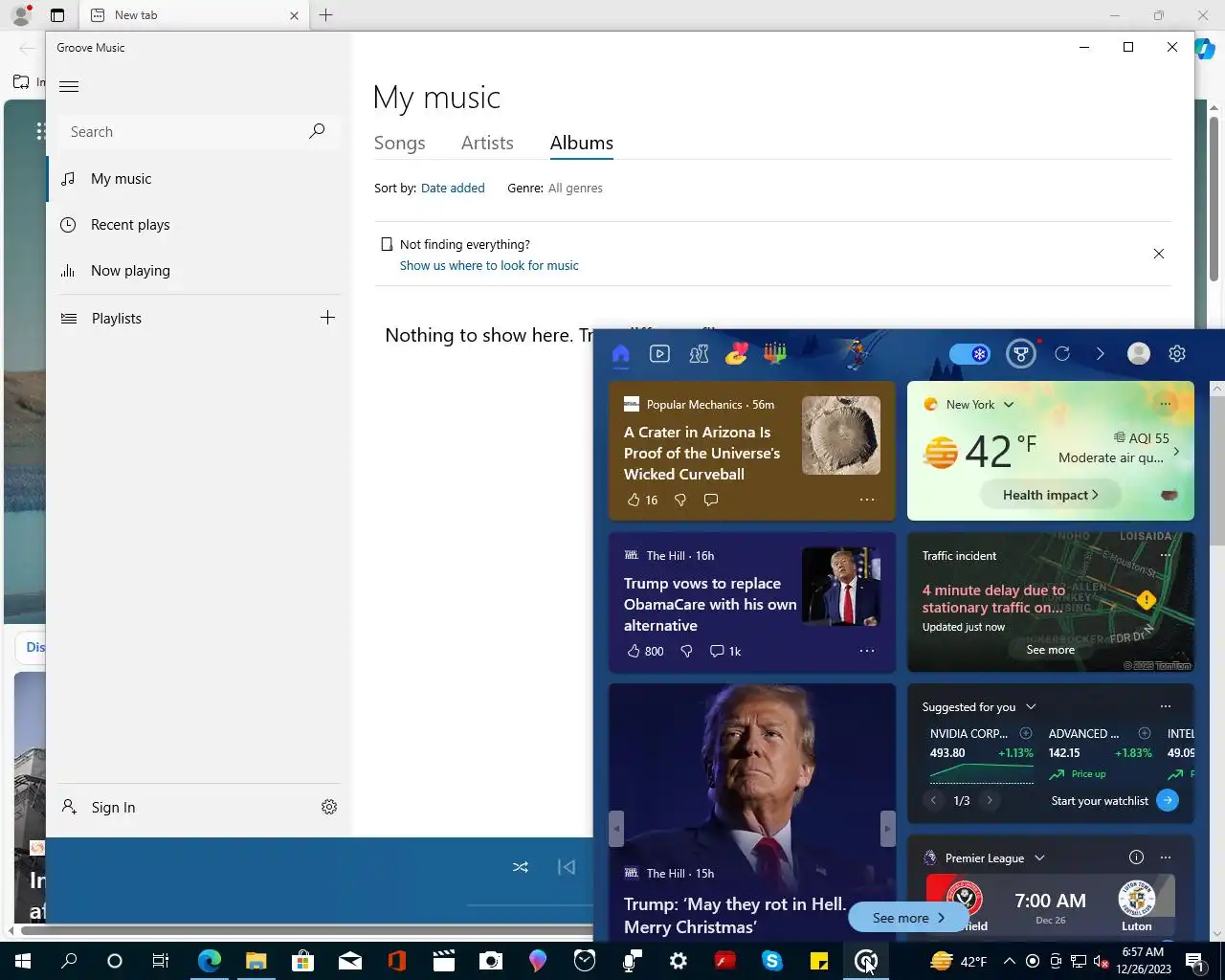1225x980 pixels.
Task: Open more options for the crater article
Action: click(x=867, y=500)
